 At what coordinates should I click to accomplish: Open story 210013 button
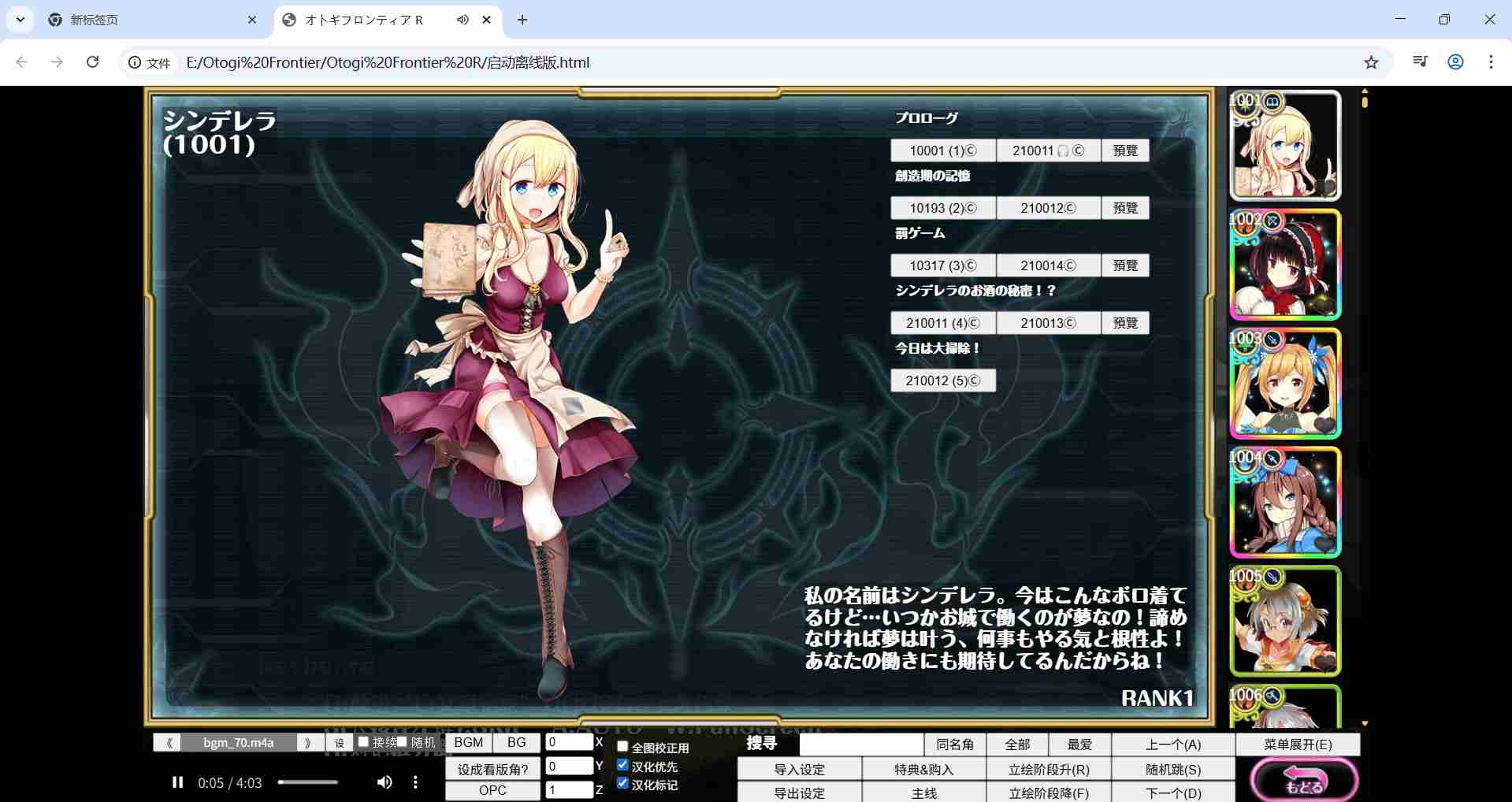click(1049, 323)
